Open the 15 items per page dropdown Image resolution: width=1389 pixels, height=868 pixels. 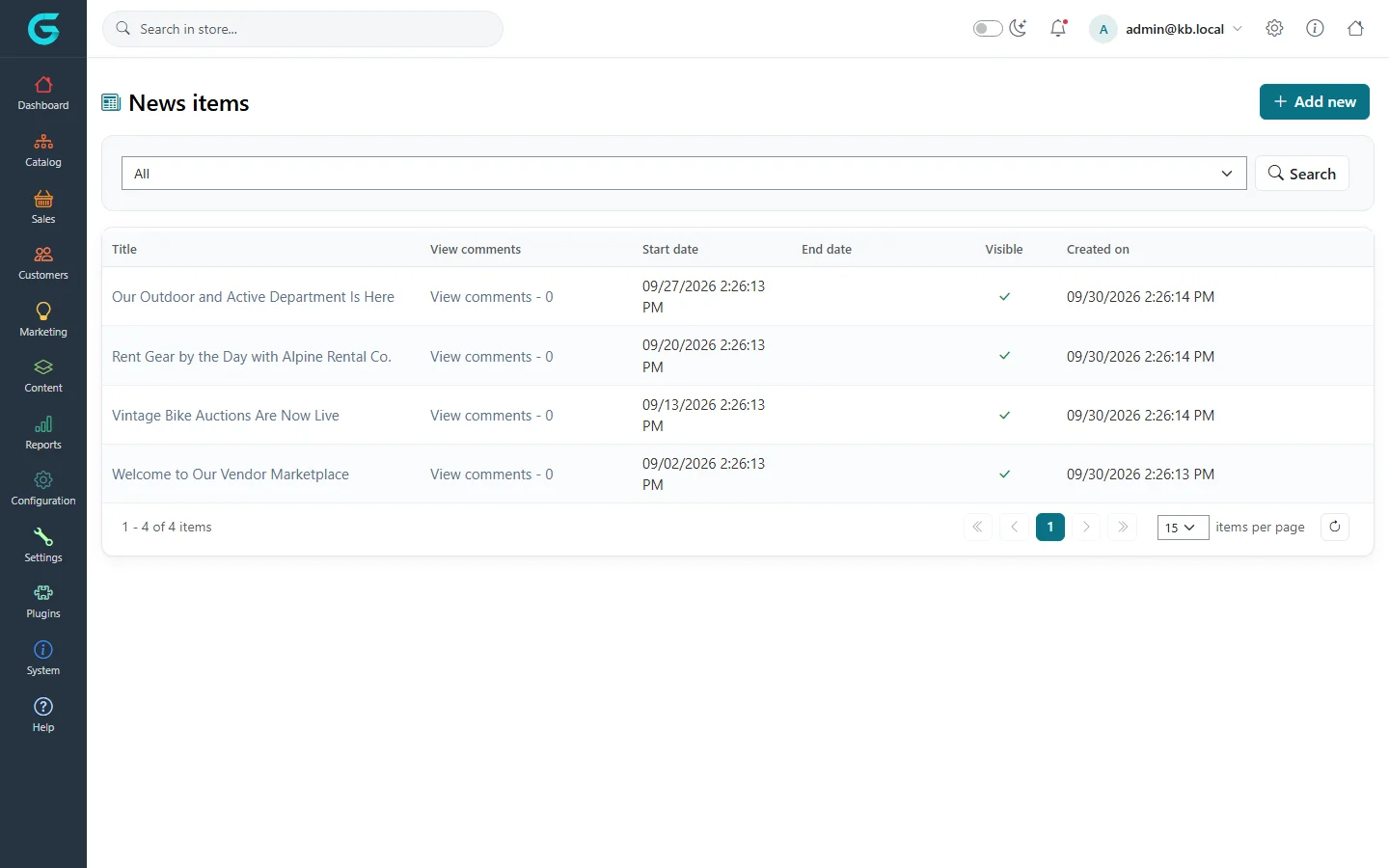pos(1183,528)
